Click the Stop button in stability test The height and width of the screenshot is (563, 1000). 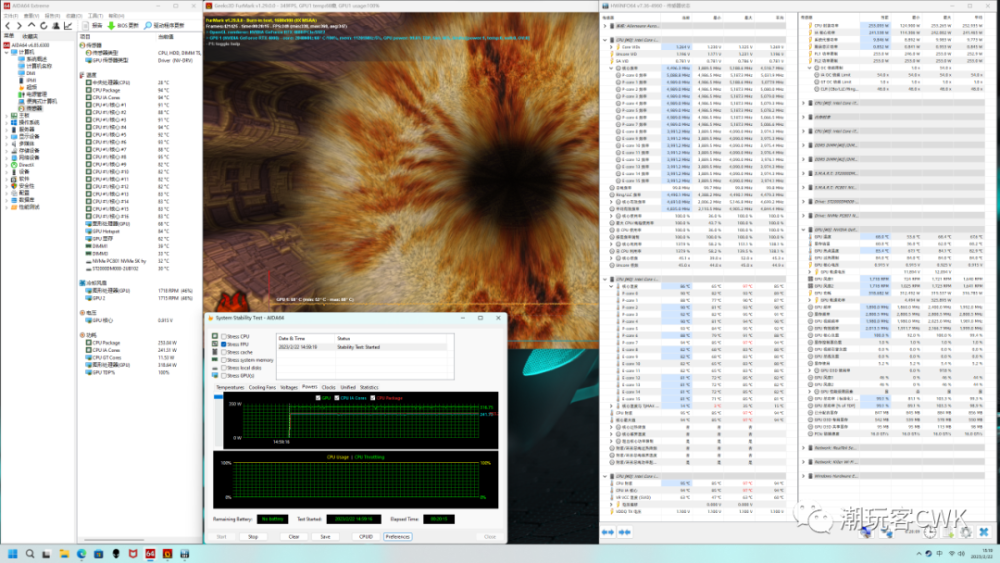pos(253,536)
